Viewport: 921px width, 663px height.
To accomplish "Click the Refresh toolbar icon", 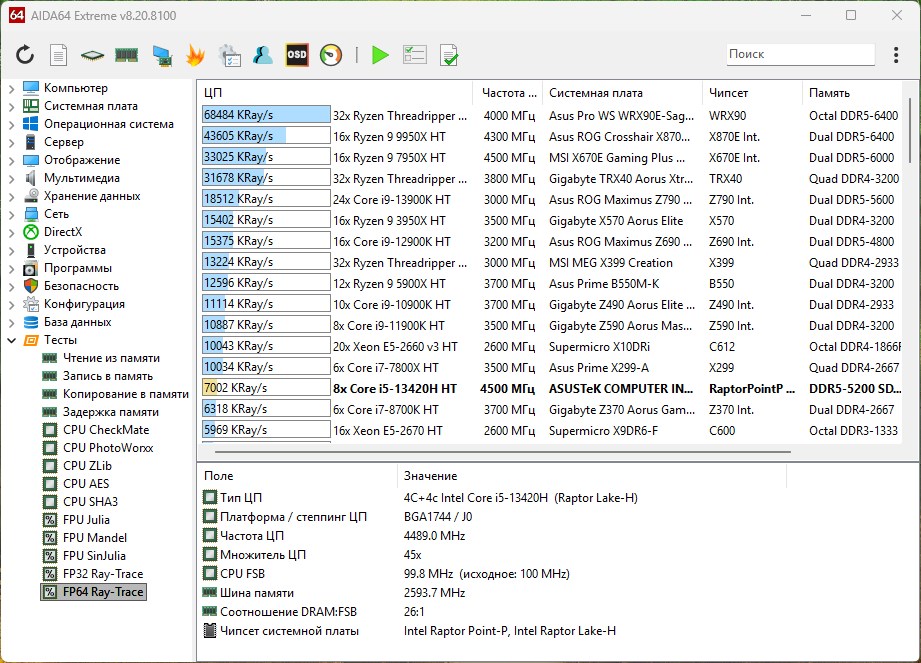I will click(x=24, y=55).
